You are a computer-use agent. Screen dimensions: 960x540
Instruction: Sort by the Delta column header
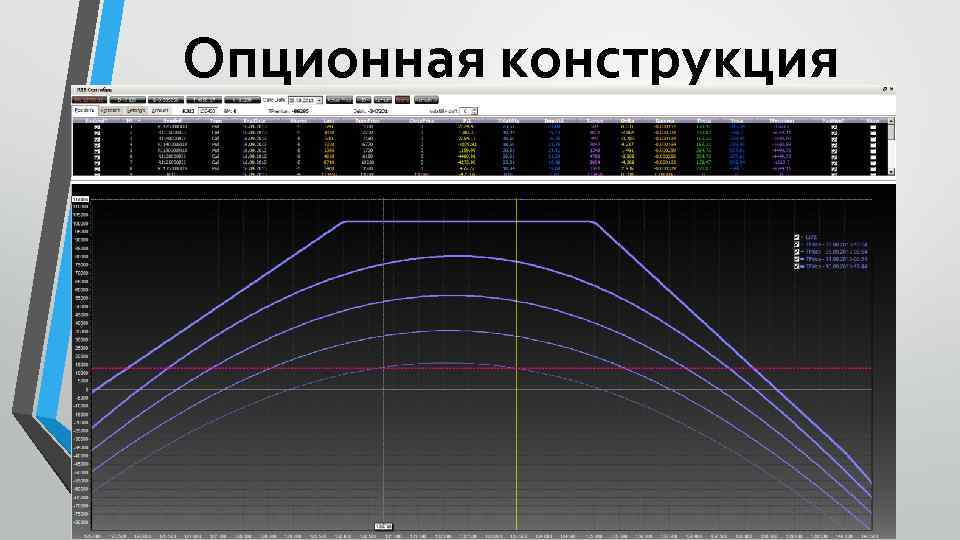click(x=628, y=121)
